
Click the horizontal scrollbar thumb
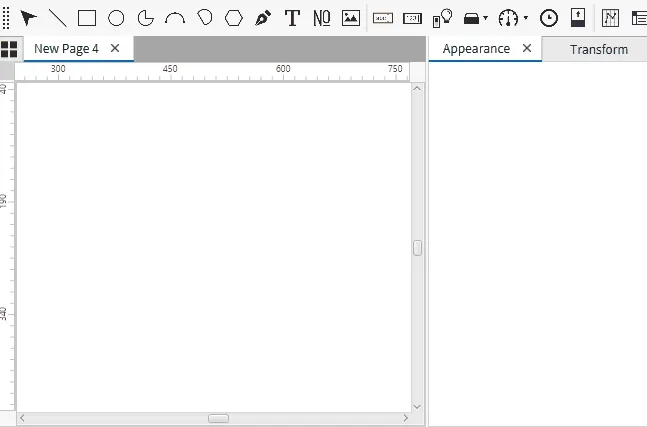click(x=218, y=418)
